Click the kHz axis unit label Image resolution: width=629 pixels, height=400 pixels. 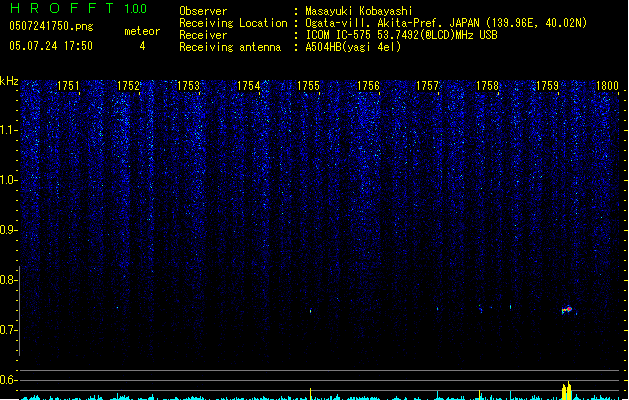pos(9,81)
